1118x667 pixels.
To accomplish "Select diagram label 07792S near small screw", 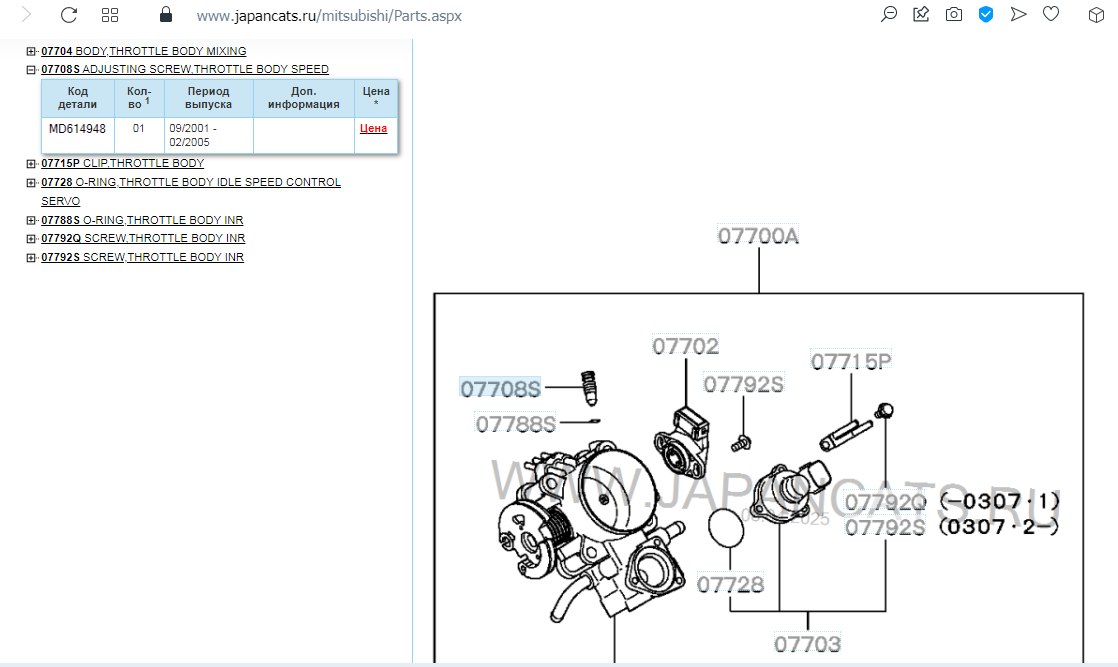I will click(743, 385).
